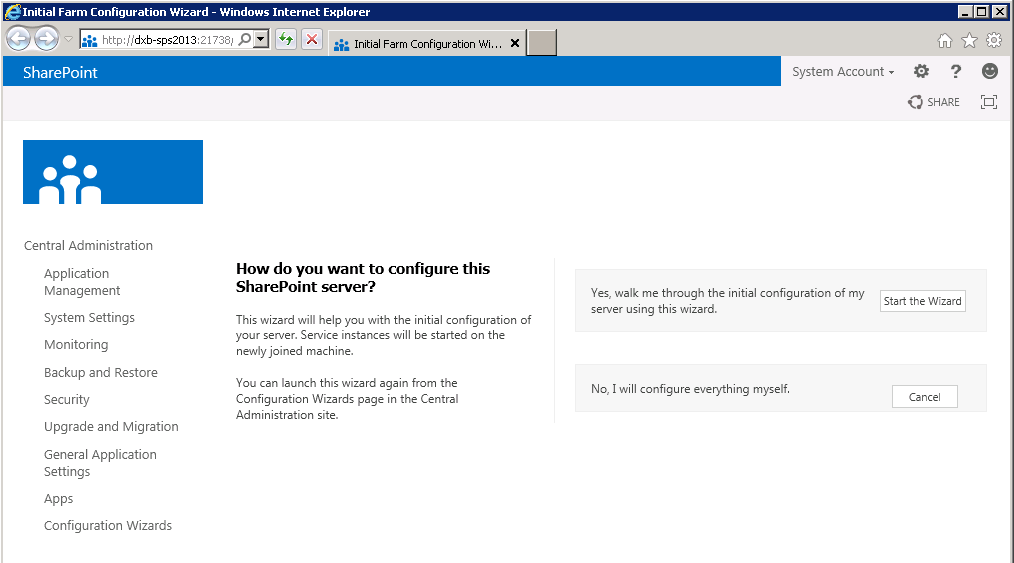Open the Monitoring section
The height and width of the screenshot is (563, 1014).
coord(76,345)
